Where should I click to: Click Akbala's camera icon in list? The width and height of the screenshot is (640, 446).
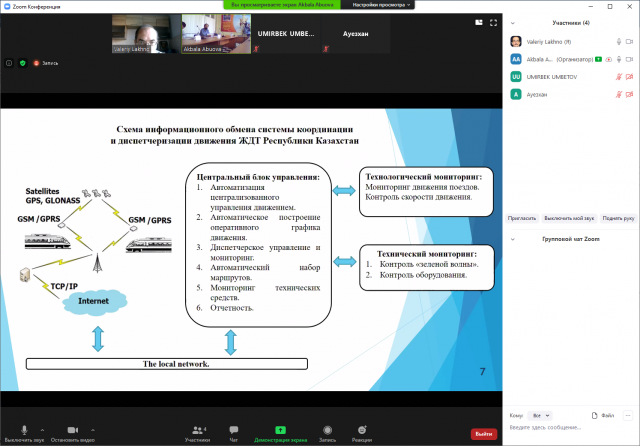tap(629, 59)
